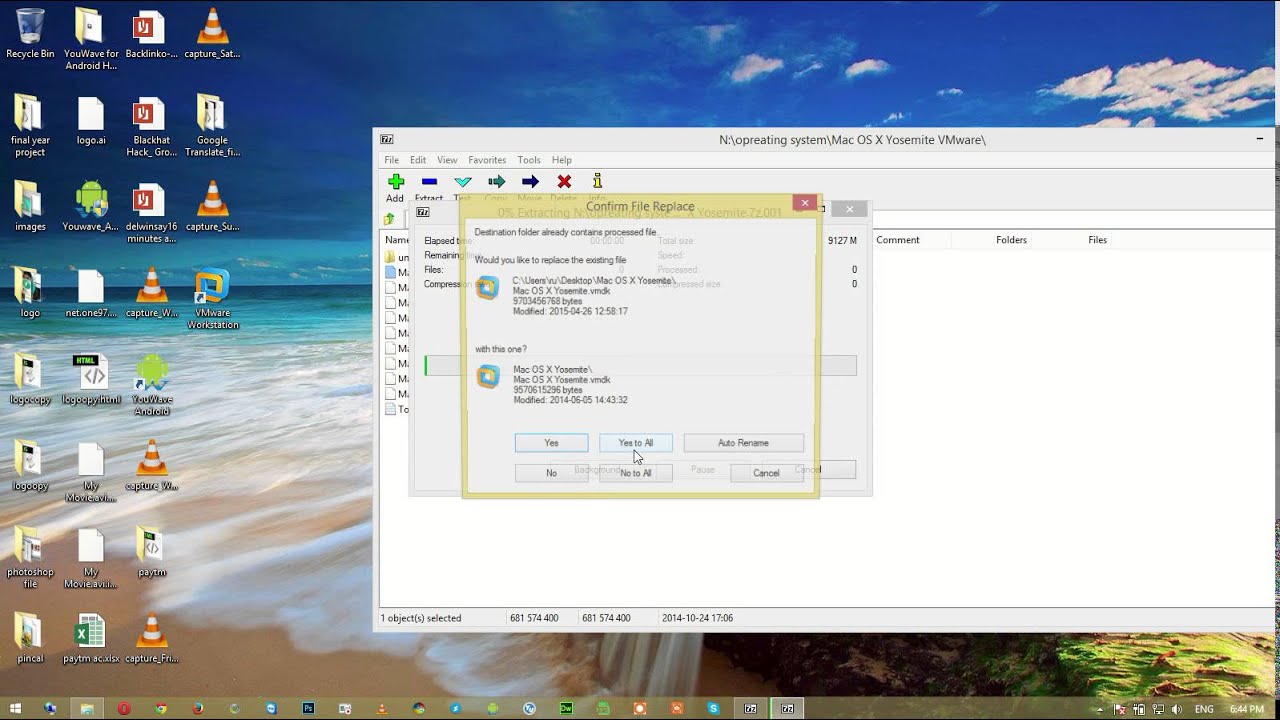
Task: Click the 2014-10-24 17:06 status entry
Action: [697, 618]
